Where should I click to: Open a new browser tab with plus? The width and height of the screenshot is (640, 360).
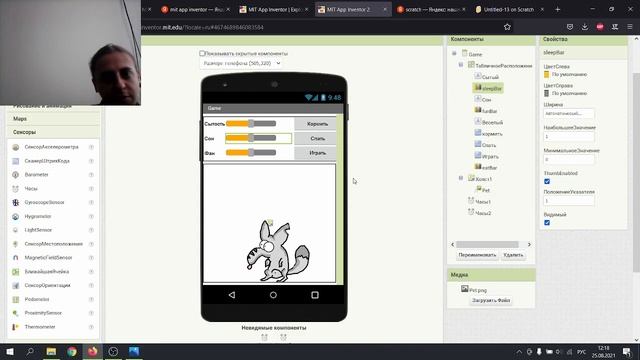pos(558,9)
